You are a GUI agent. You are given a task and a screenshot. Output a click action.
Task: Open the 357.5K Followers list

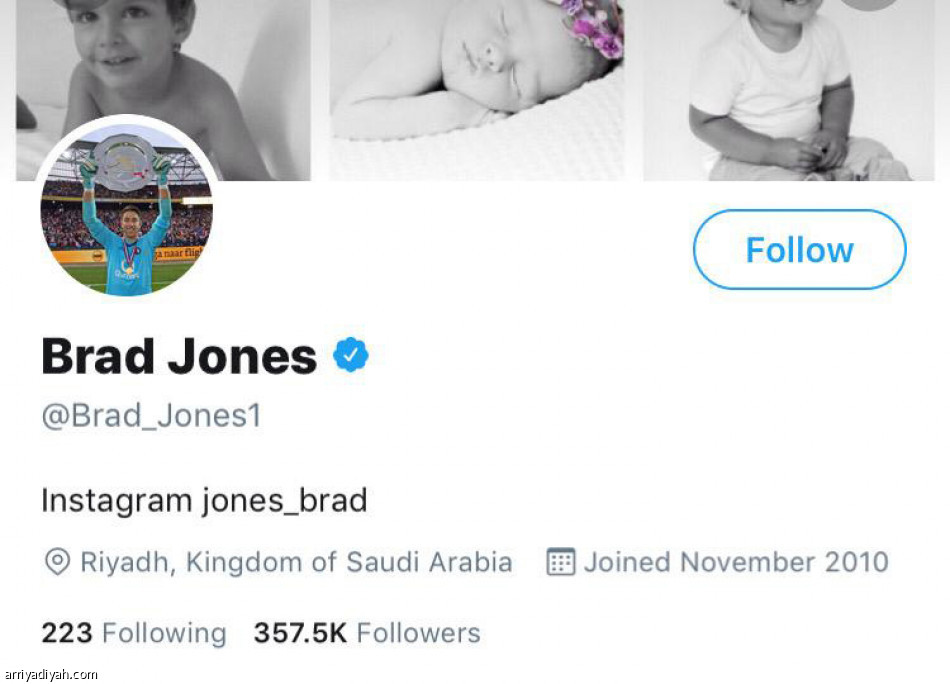coord(367,633)
